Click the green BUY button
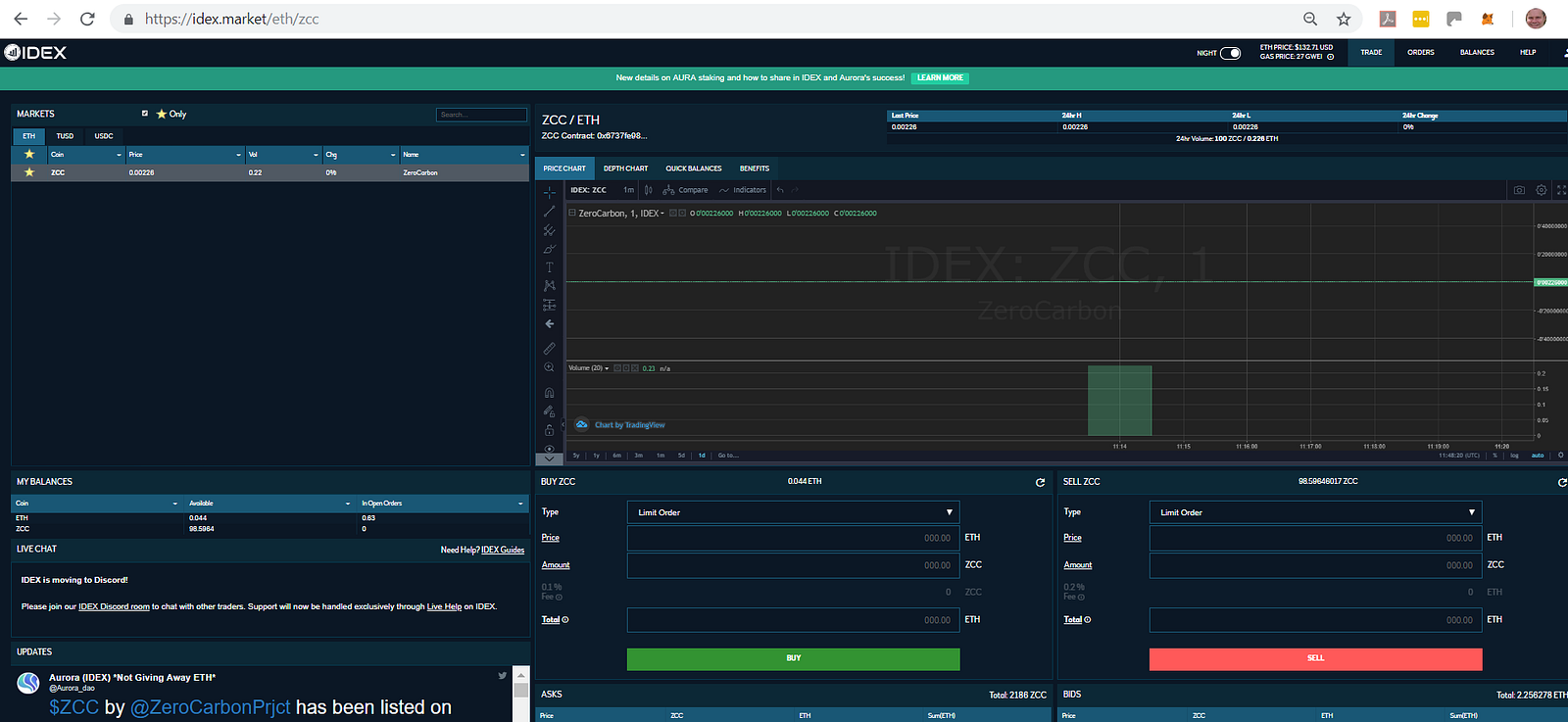The width and height of the screenshot is (1568, 722). coord(794,658)
